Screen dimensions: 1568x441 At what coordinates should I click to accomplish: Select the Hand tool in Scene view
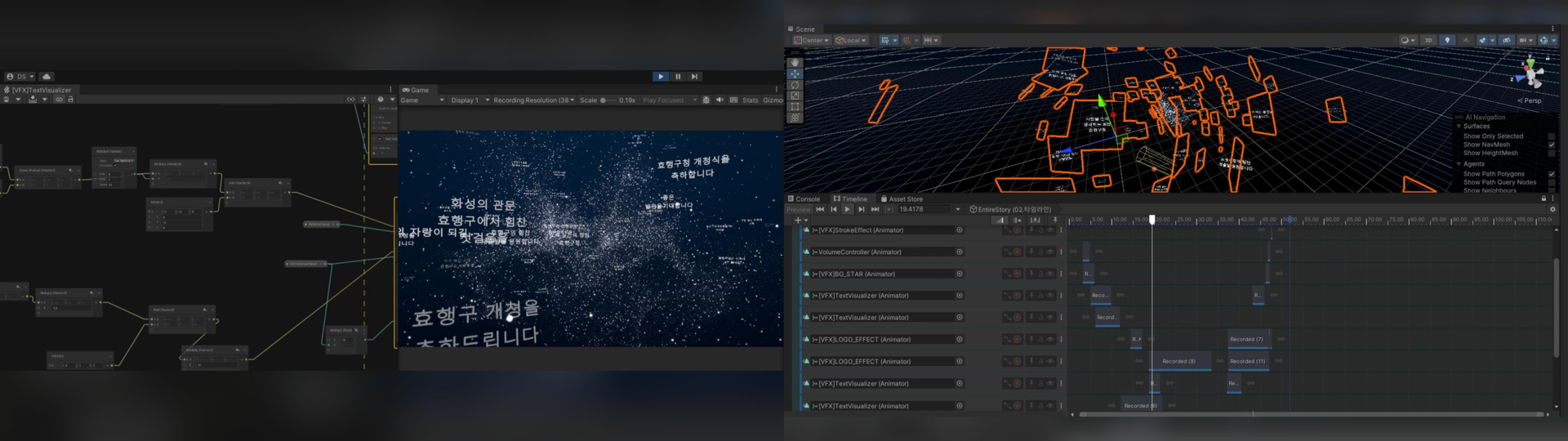795,63
